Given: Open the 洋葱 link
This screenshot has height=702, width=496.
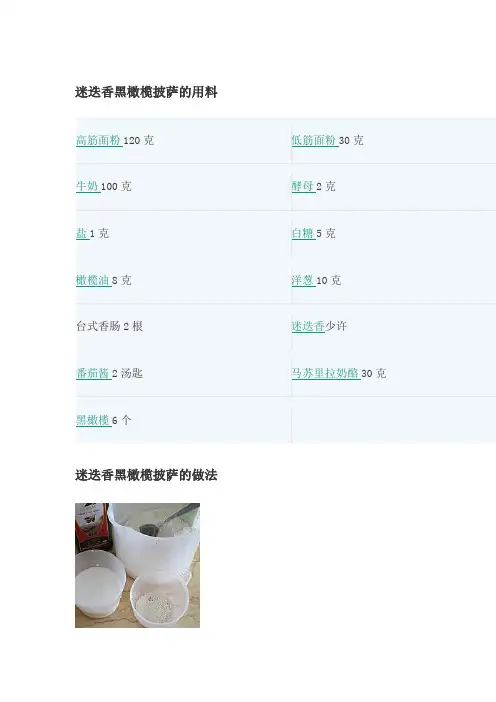Looking at the screenshot, I should pyautogui.click(x=303, y=280).
